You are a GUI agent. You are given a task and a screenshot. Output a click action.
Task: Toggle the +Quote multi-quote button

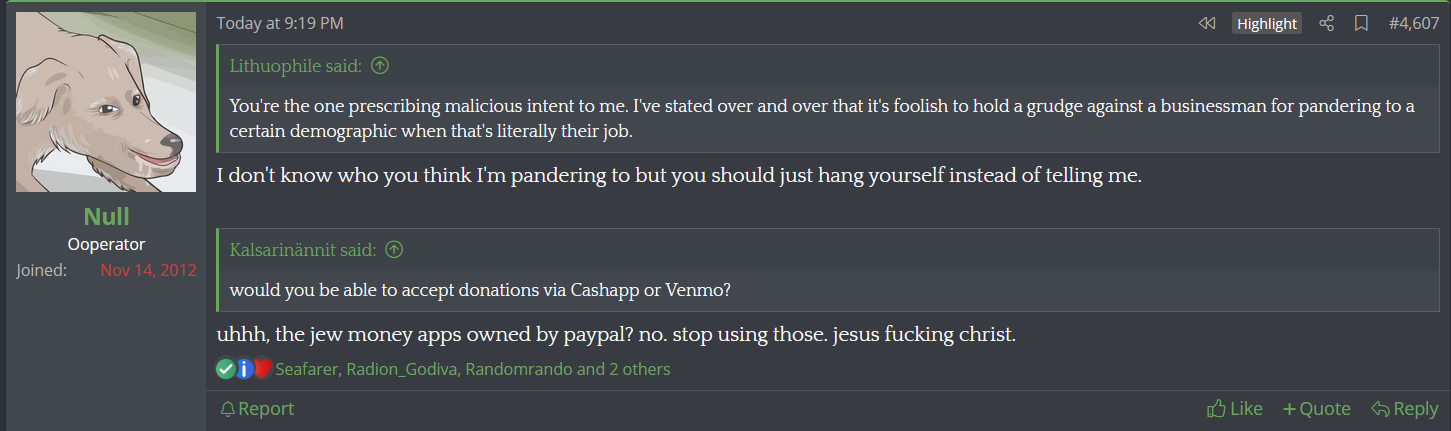coord(1316,409)
